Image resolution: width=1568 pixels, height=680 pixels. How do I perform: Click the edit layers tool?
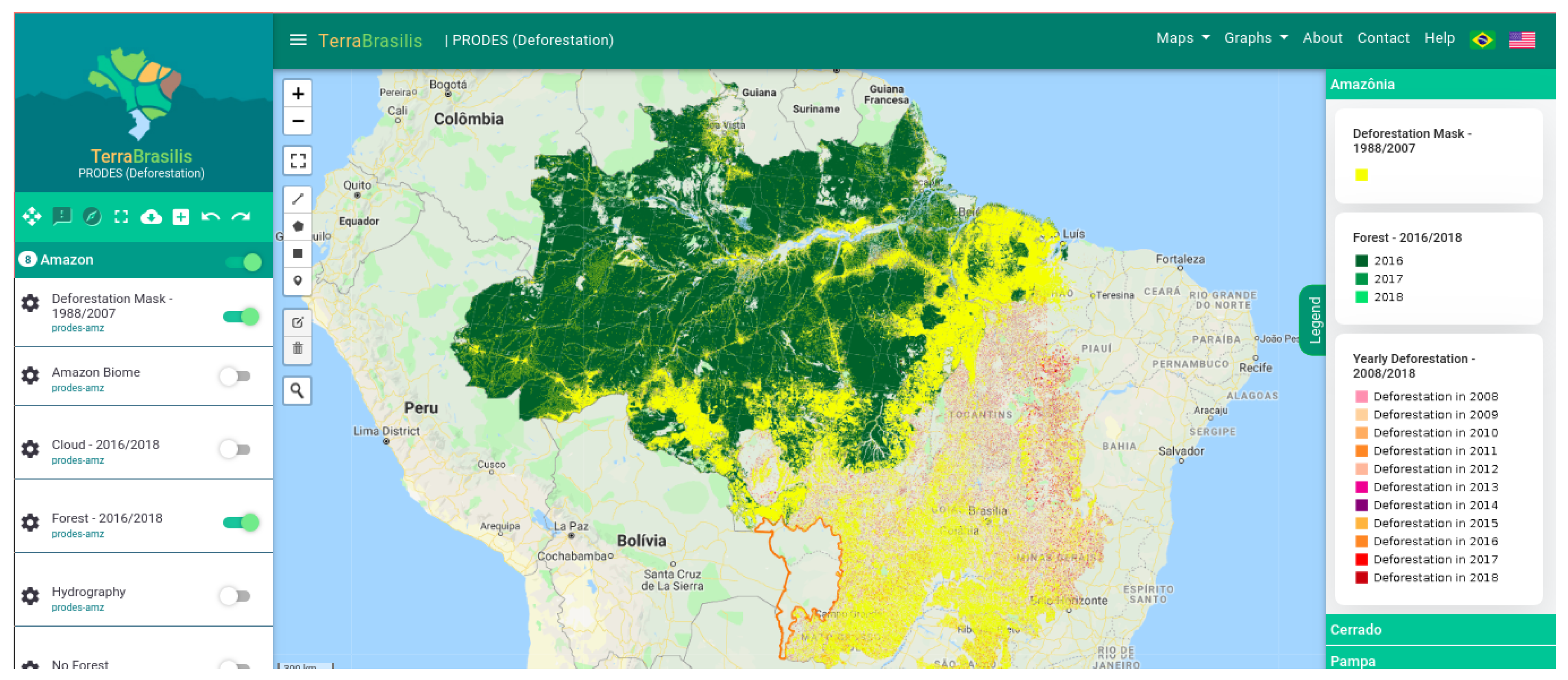coord(298,323)
